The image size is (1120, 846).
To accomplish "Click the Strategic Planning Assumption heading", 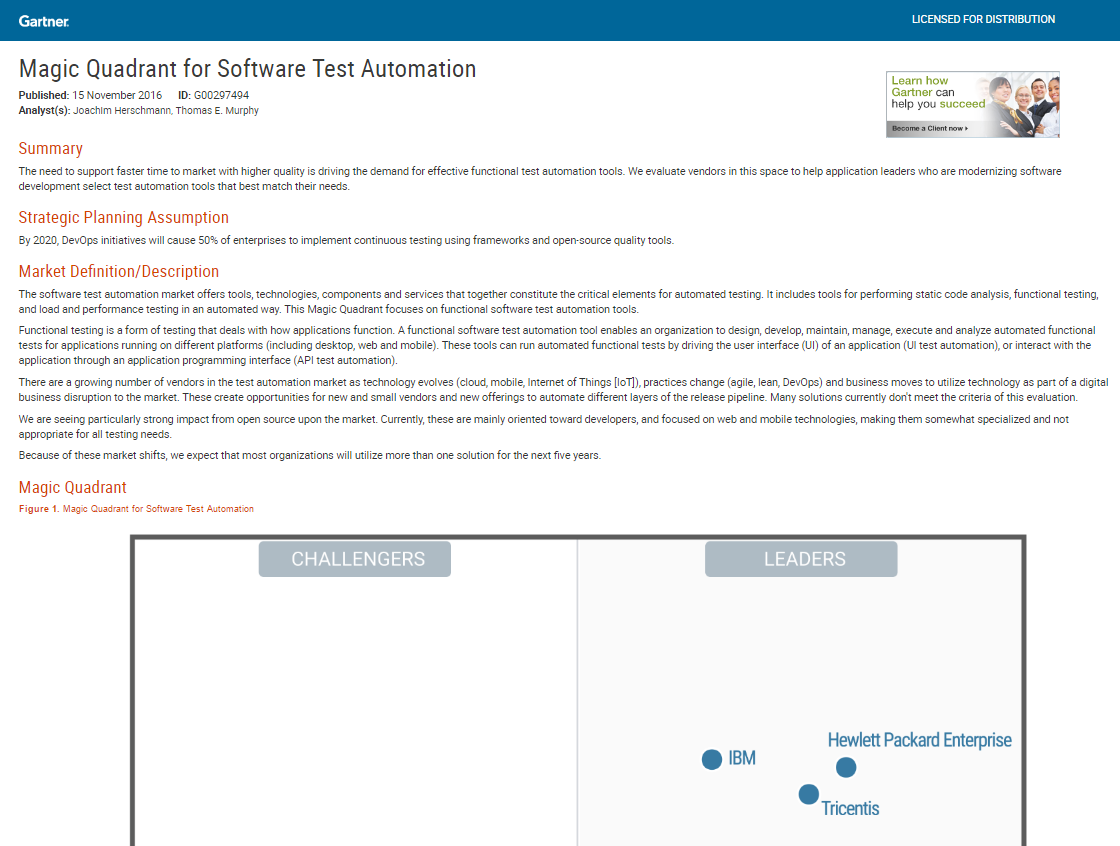I will (124, 217).
